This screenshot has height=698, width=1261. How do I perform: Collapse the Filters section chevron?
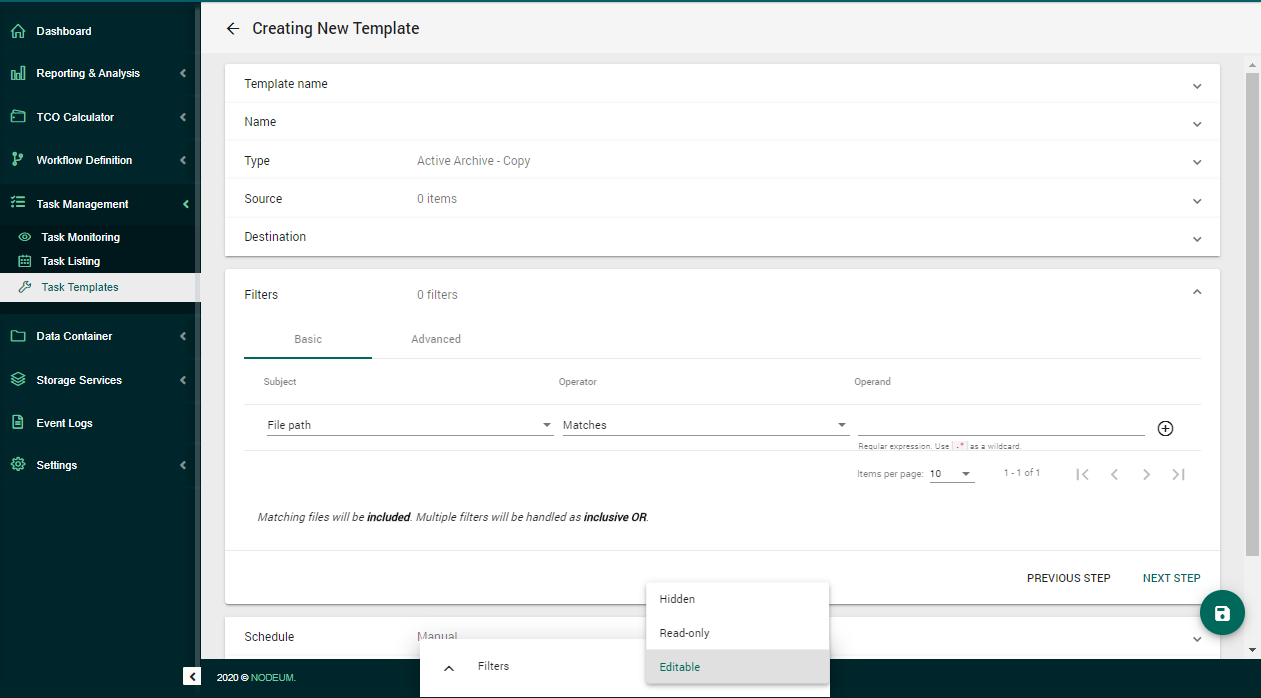[1197, 292]
